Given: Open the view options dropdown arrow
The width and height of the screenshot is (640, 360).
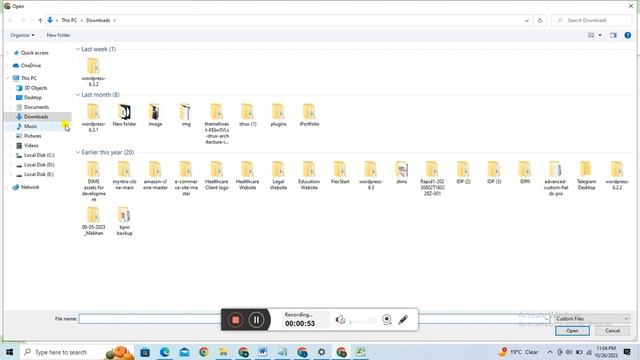Looking at the screenshot, I should (x=600, y=36).
